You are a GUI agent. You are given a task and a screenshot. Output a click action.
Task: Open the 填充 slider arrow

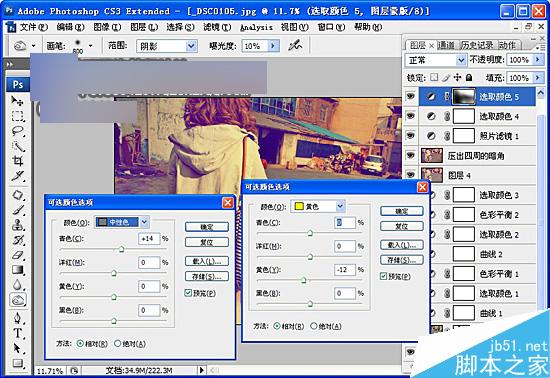537,77
